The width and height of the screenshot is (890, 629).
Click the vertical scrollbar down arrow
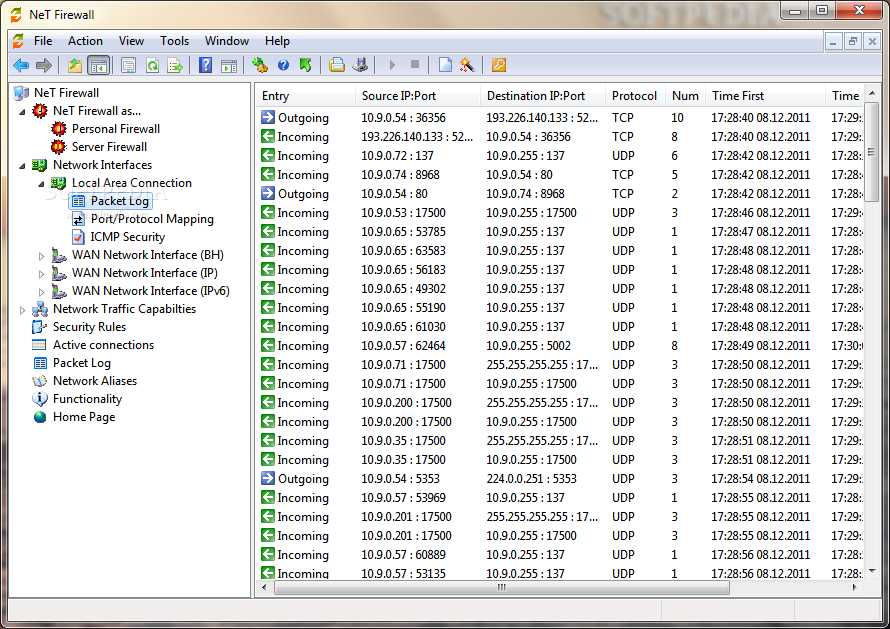pyautogui.click(x=872, y=571)
